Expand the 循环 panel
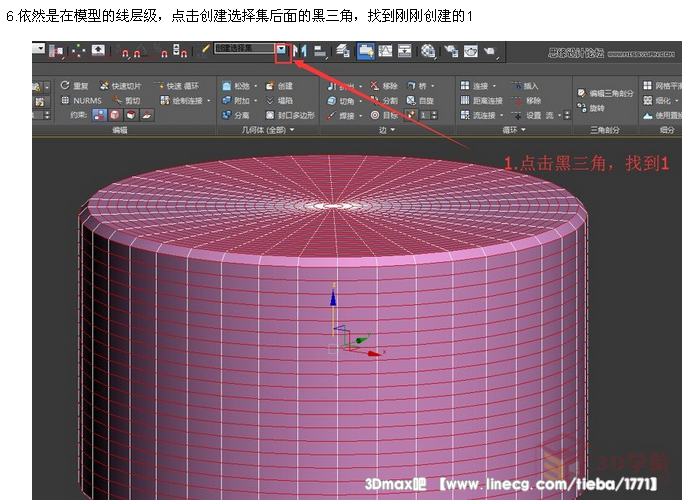Screen dimensions: 686x501 514,130
